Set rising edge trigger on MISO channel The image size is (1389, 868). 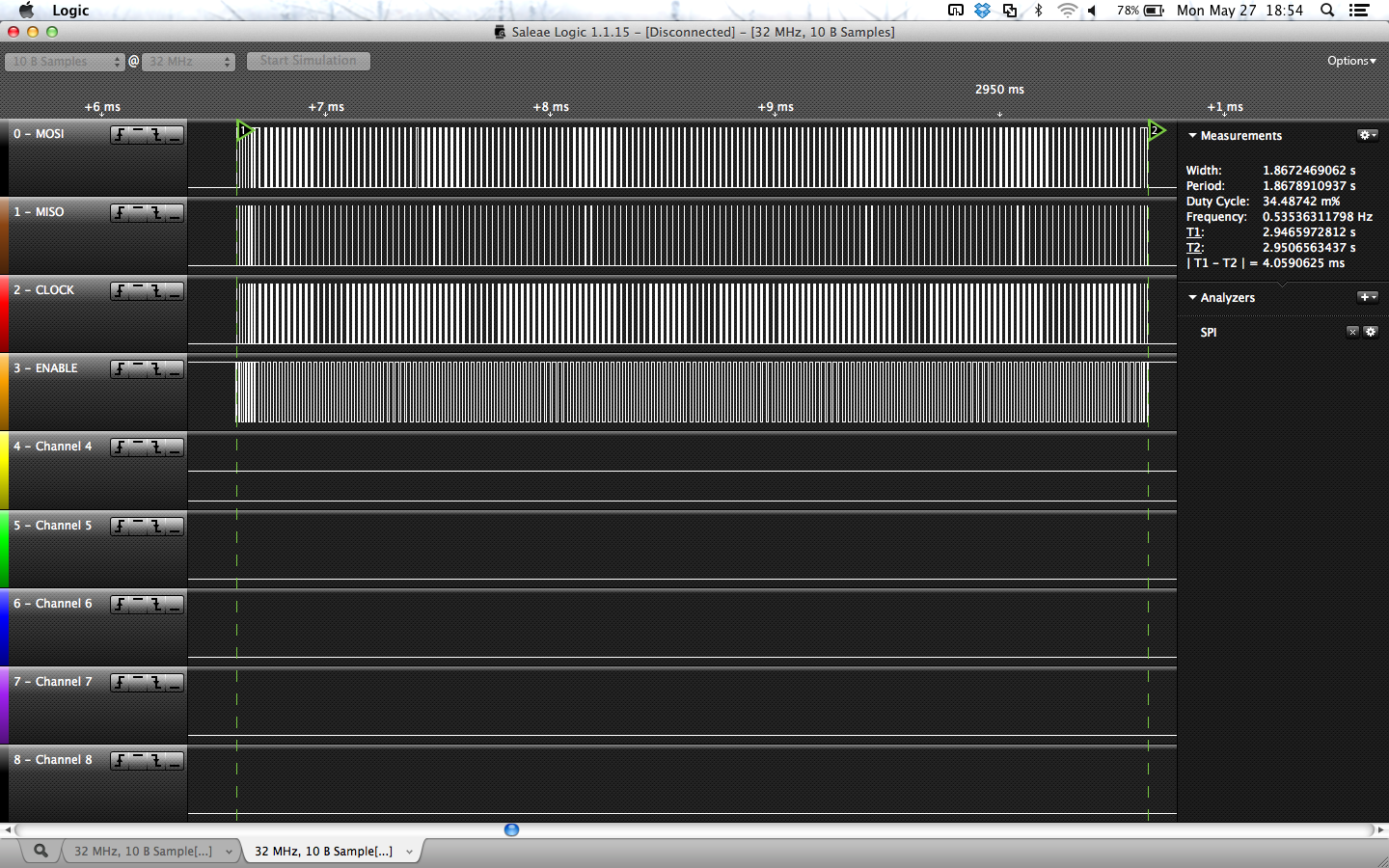pos(120,213)
